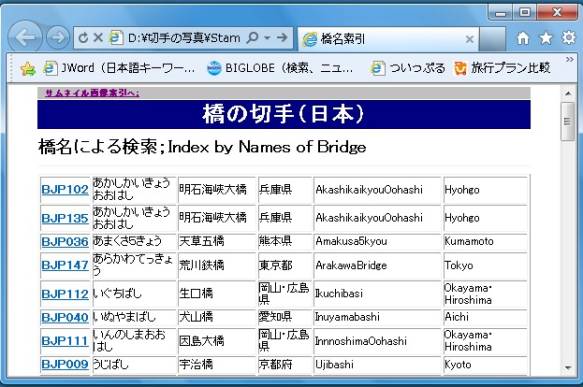Expand the favorites bar overflow chevron
The width and height of the screenshot is (583, 387).
click(569, 59)
